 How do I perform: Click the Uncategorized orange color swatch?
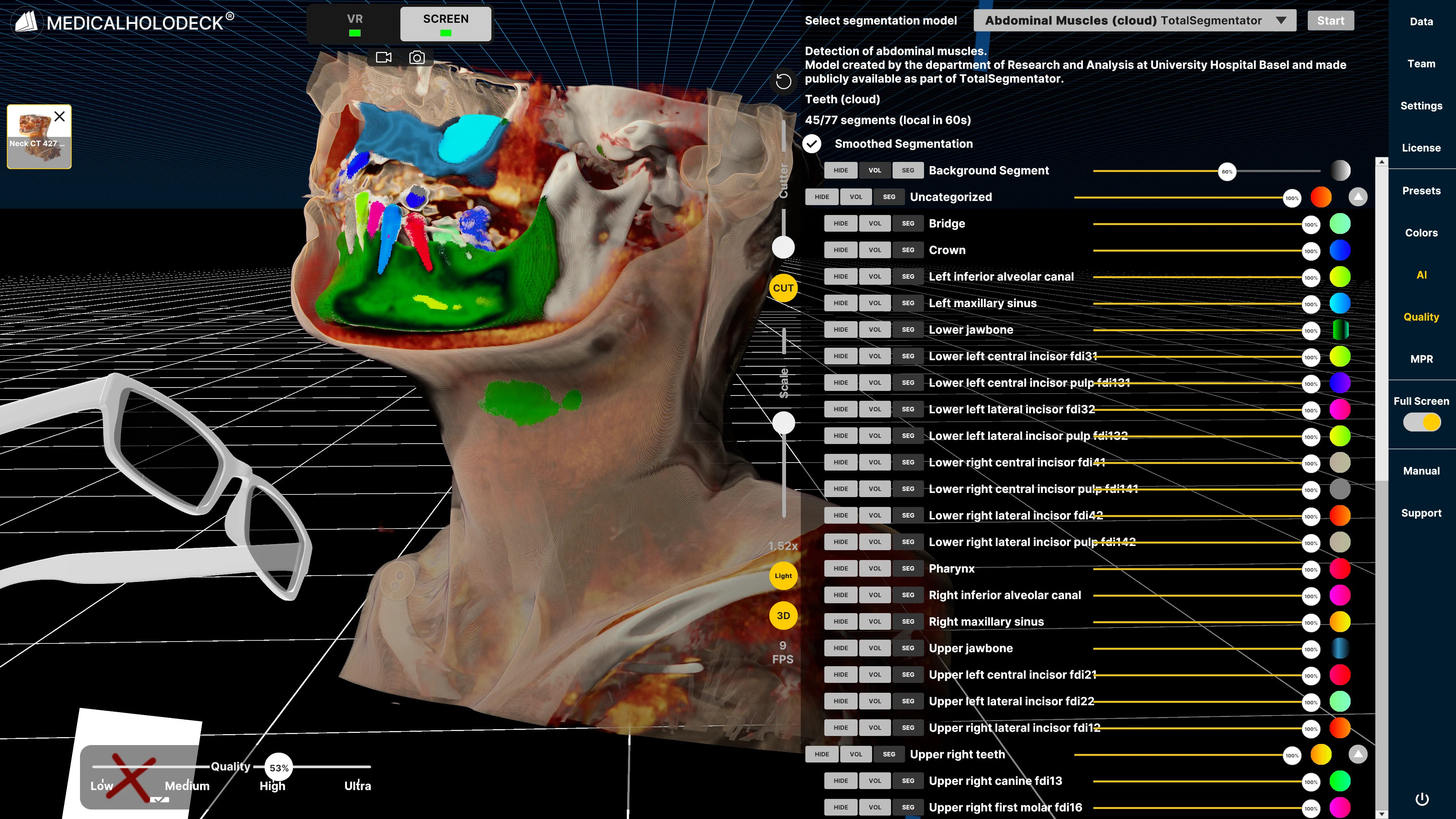(x=1321, y=197)
